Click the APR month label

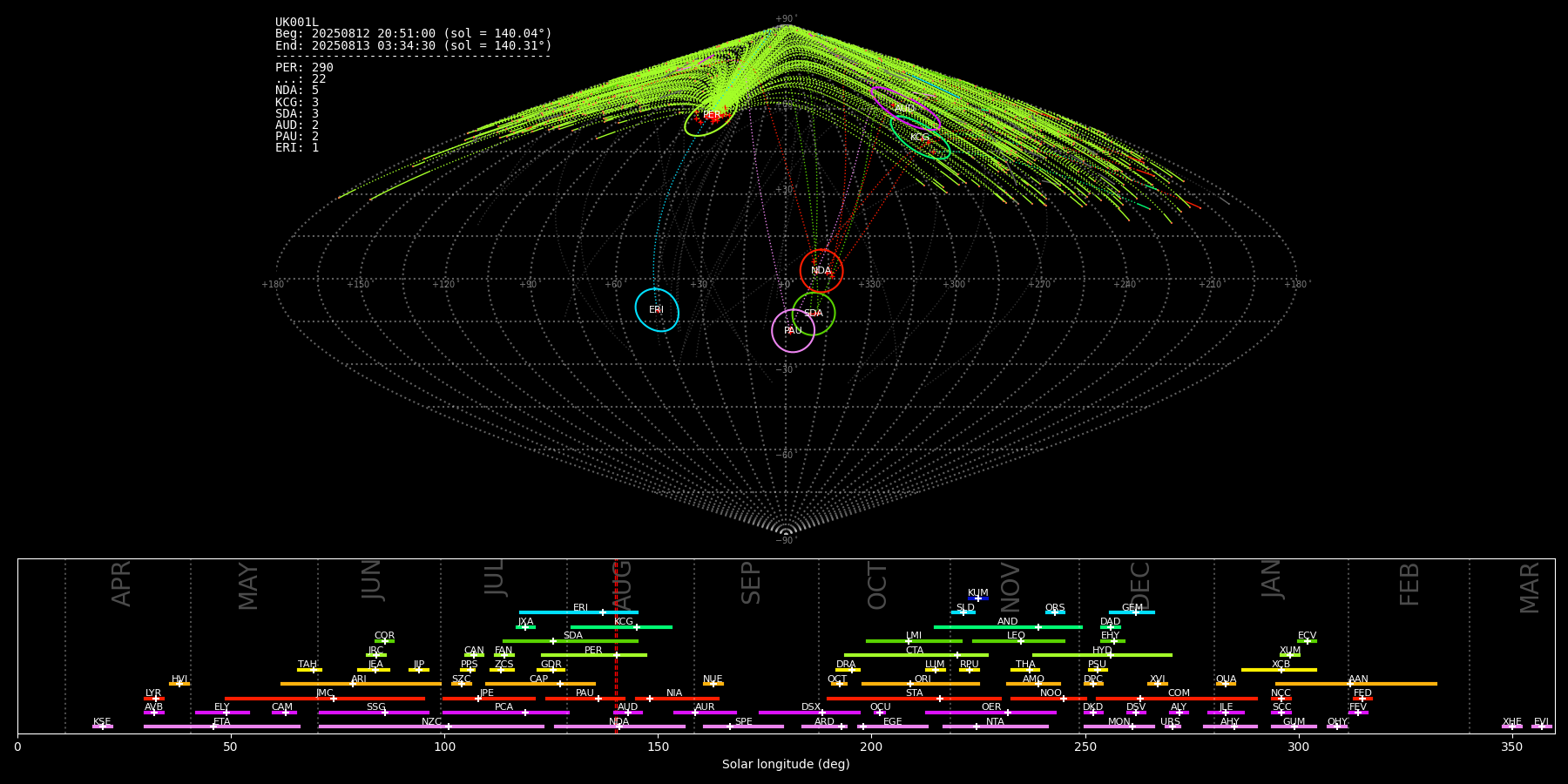(x=121, y=584)
